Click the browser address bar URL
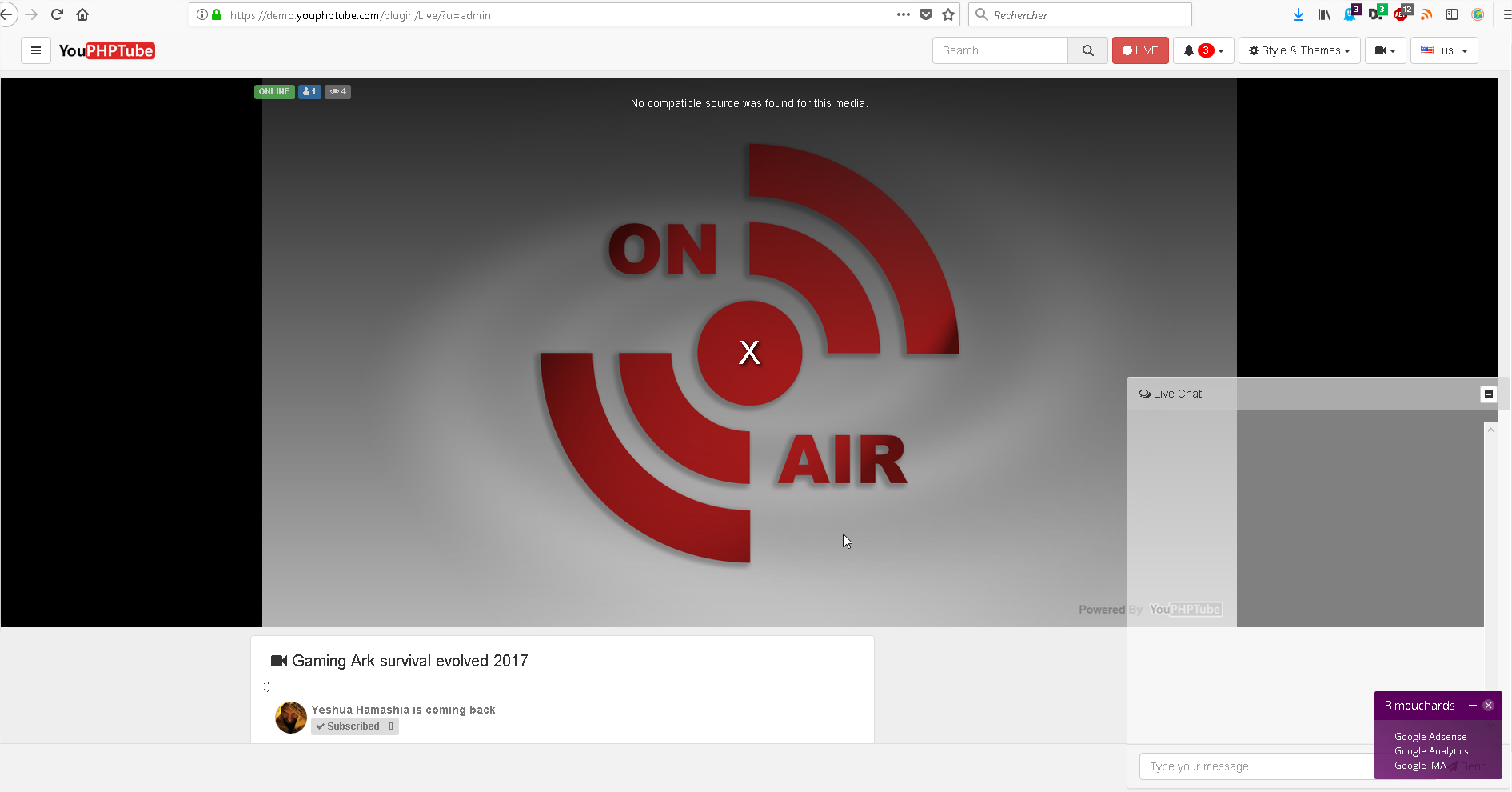 [x=360, y=15]
